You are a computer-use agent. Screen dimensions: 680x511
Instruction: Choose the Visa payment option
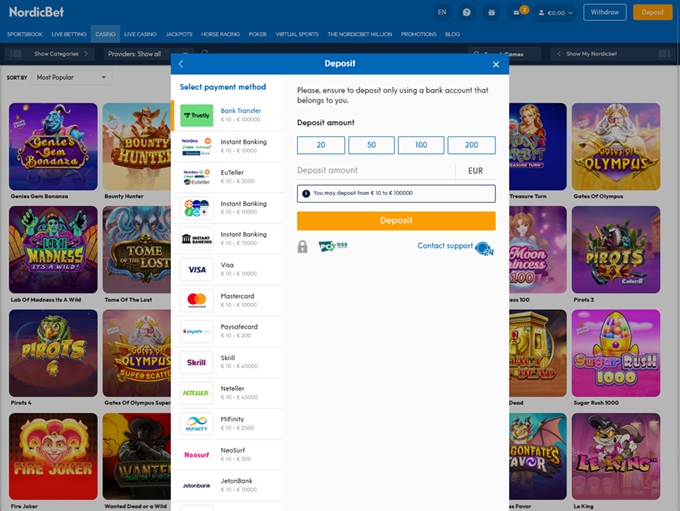(x=231, y=269)
